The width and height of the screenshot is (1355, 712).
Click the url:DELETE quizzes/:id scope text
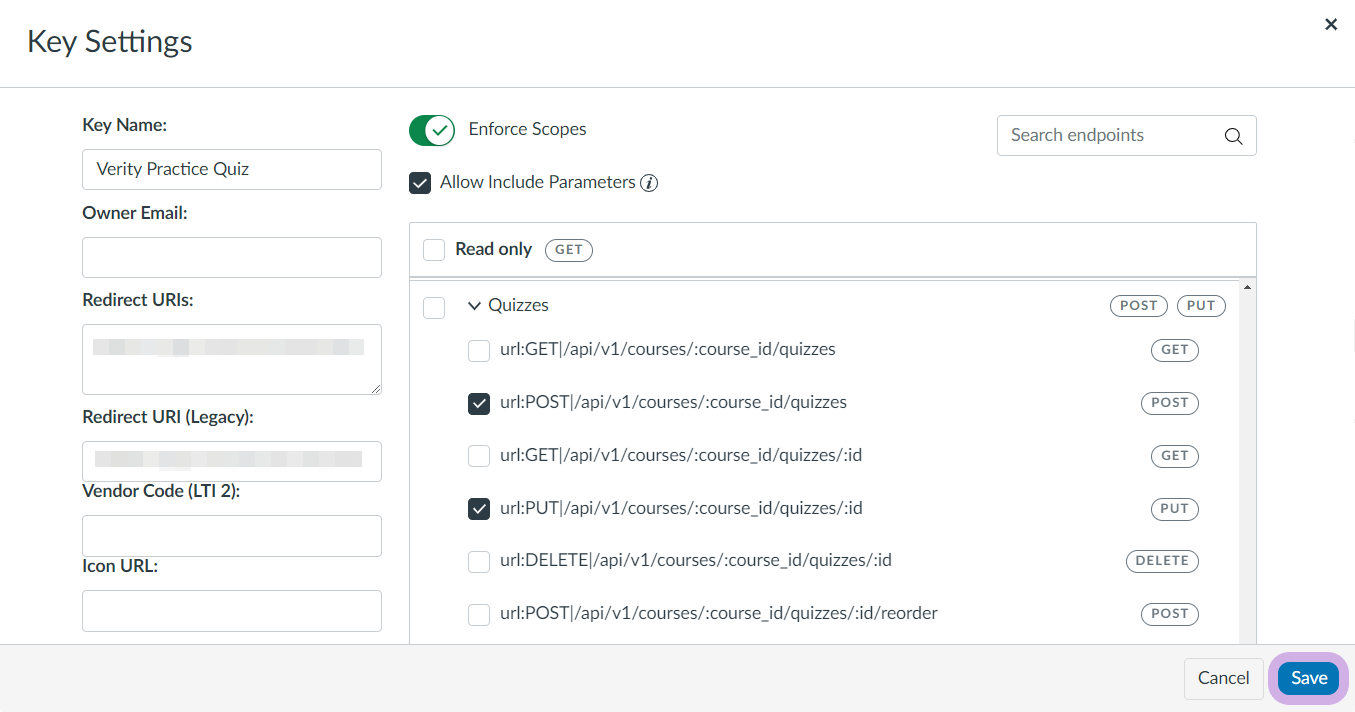[696, 560]
